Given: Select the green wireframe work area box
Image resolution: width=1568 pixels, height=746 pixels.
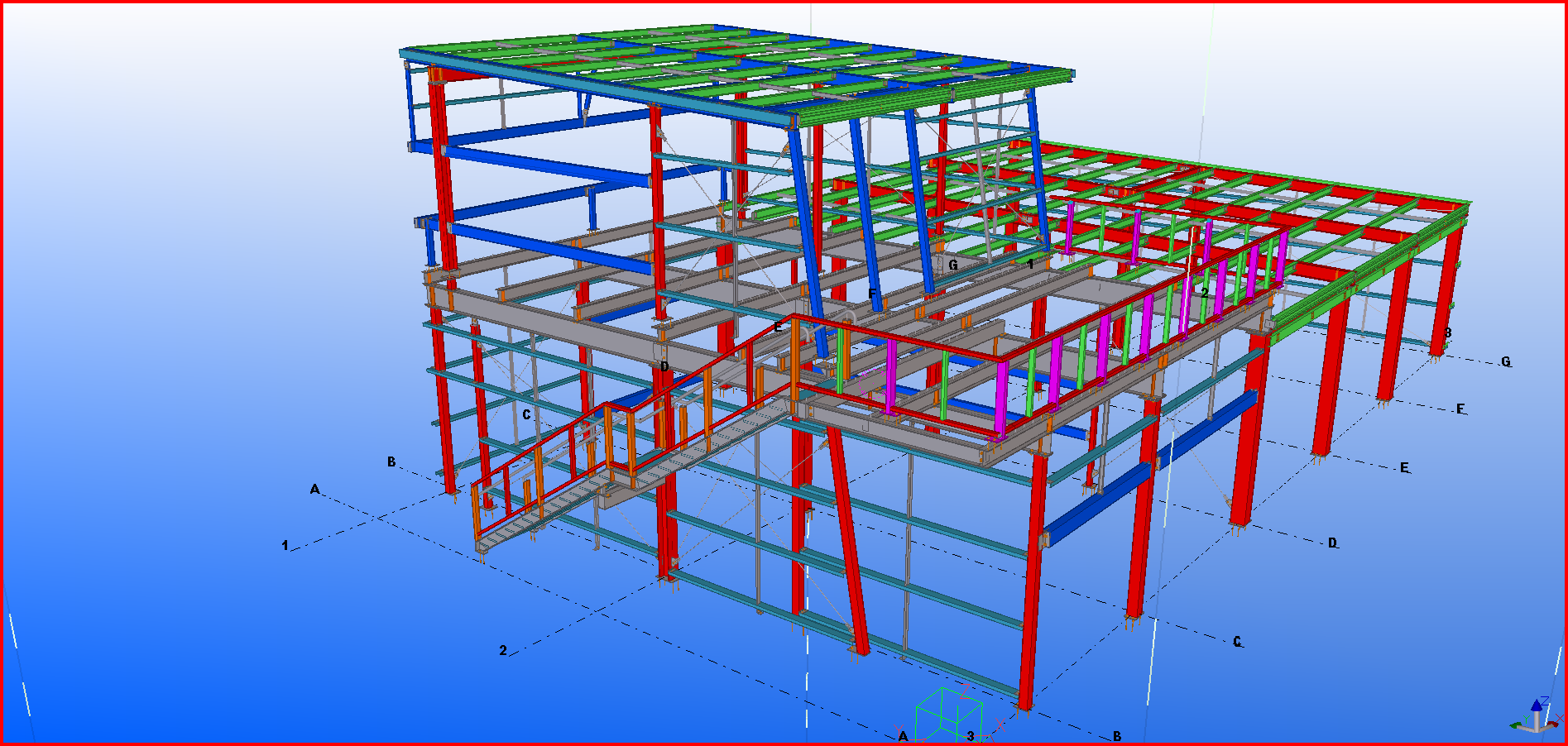Looking at the screenshot, I should tap(948, 716).
